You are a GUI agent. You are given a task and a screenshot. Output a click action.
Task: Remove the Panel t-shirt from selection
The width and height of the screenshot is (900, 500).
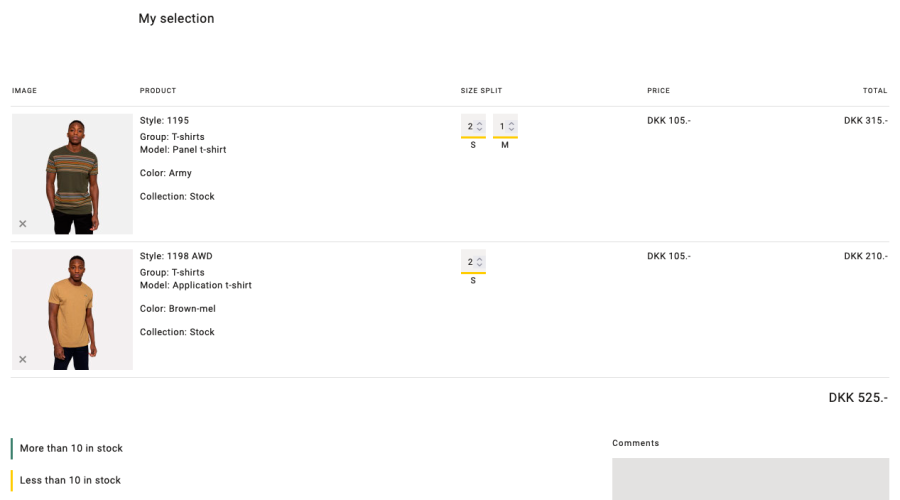point(23,224)
